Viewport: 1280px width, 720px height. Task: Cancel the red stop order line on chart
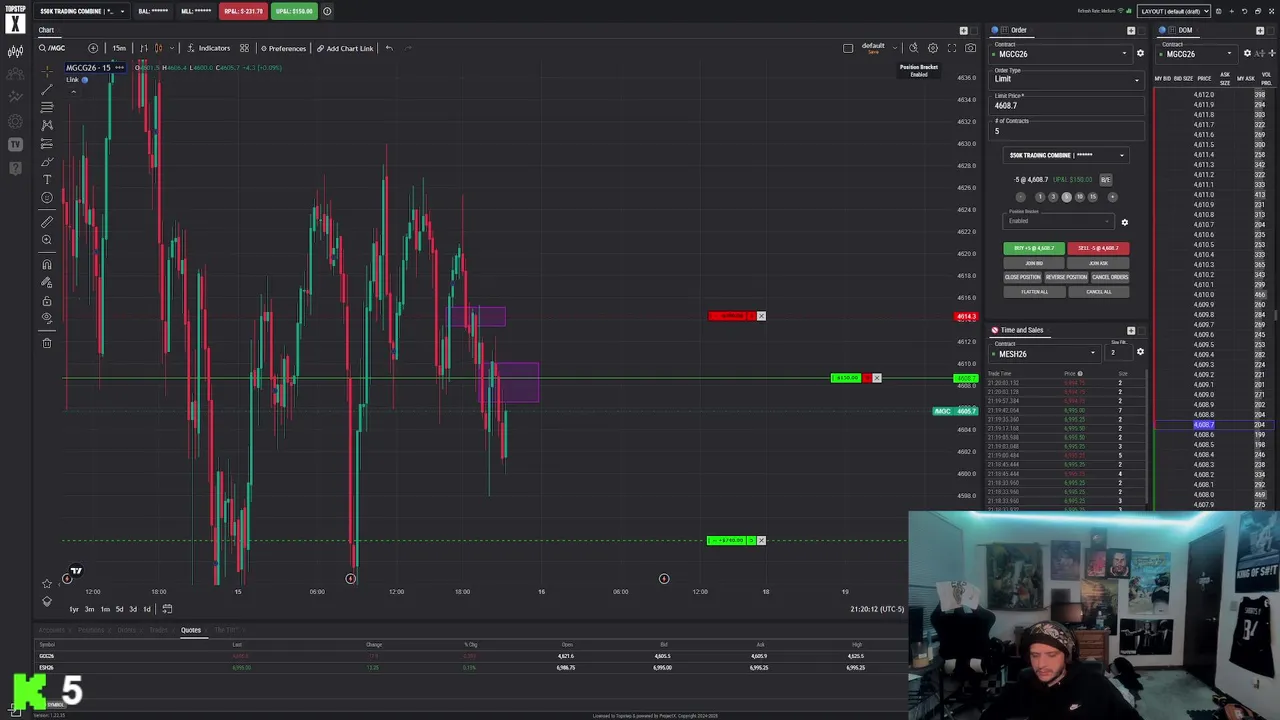(761, 316)
